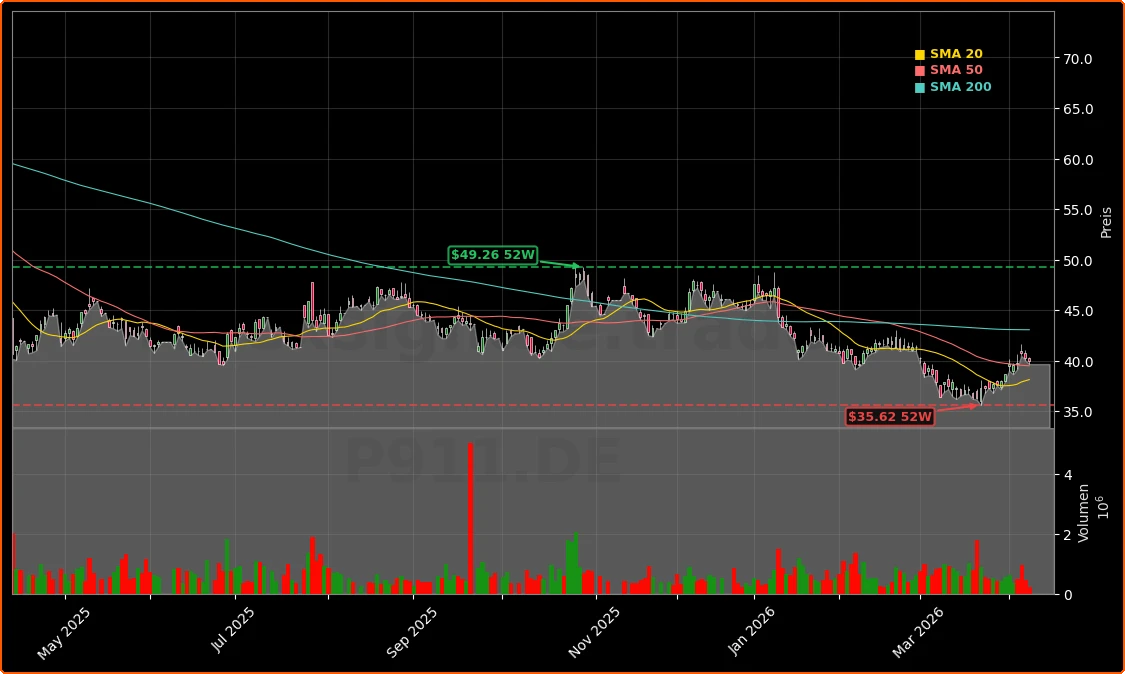This screenshot has height=674, width=1125.
Task: Click the red $35.62 52W low label
Action: pos(889,417)
